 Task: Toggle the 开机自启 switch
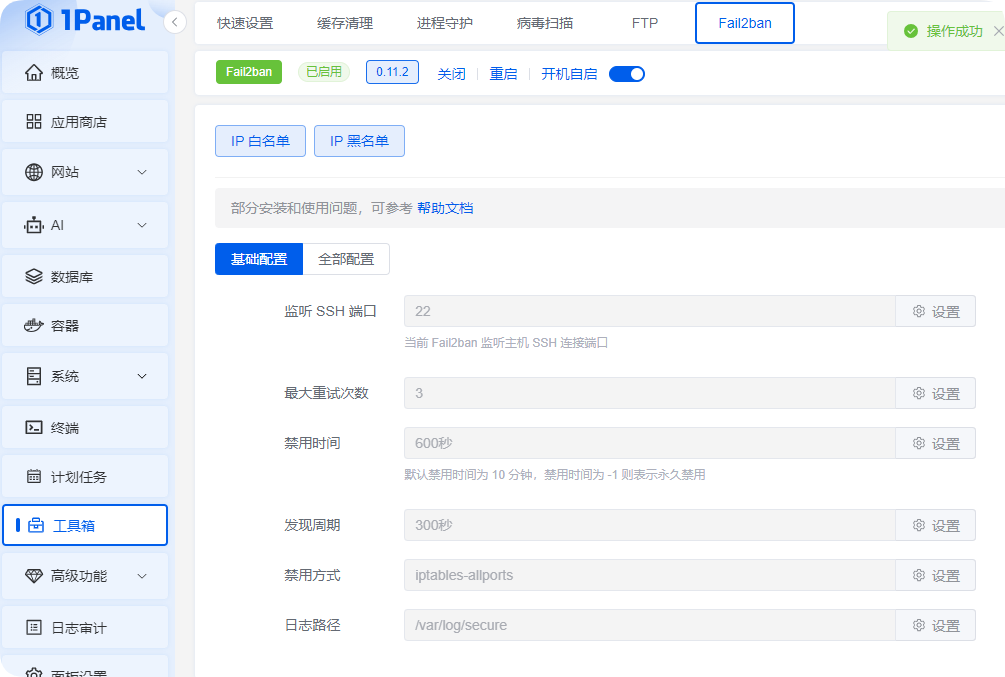pos(627,74)
